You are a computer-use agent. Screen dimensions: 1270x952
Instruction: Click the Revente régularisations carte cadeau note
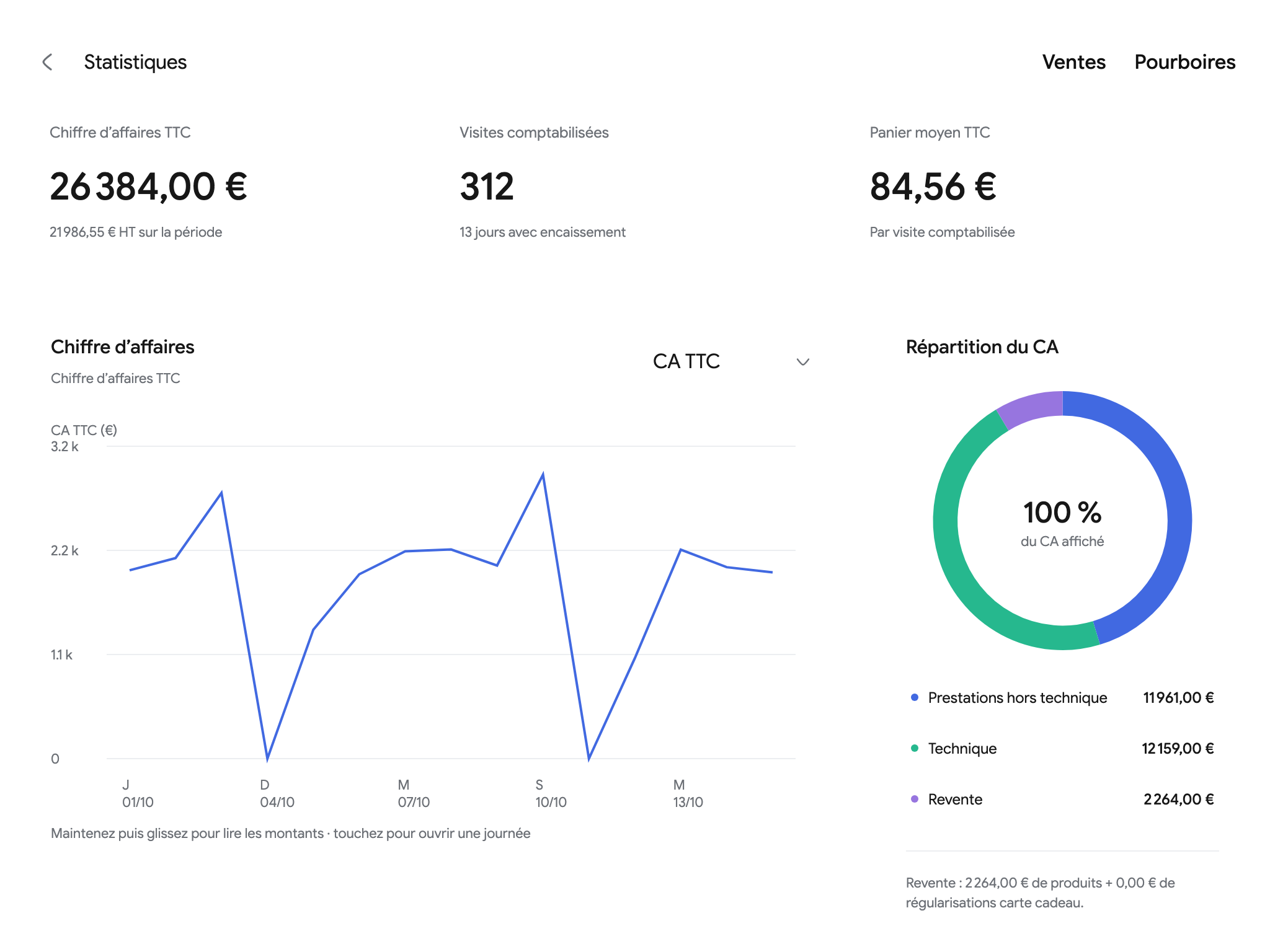point(1041,892)
